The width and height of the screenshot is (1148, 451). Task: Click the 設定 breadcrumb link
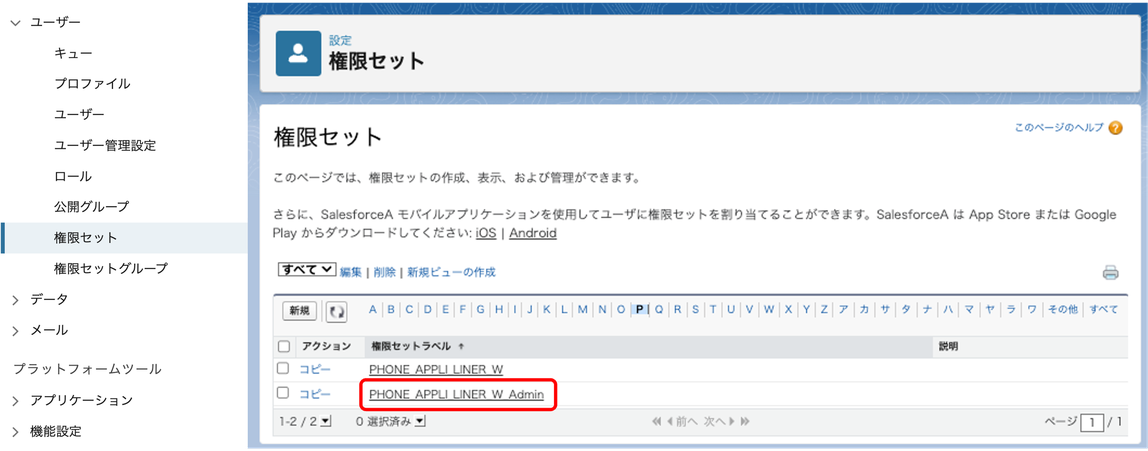(x=340, y=41)
